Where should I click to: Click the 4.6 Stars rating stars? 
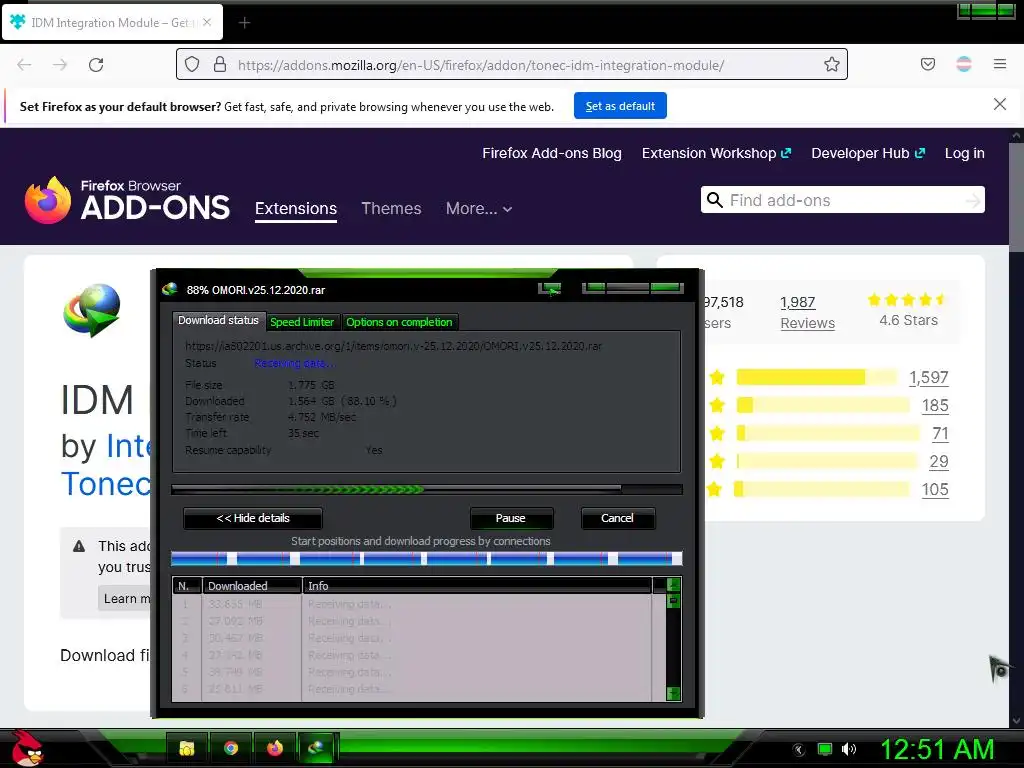[908, 300]
